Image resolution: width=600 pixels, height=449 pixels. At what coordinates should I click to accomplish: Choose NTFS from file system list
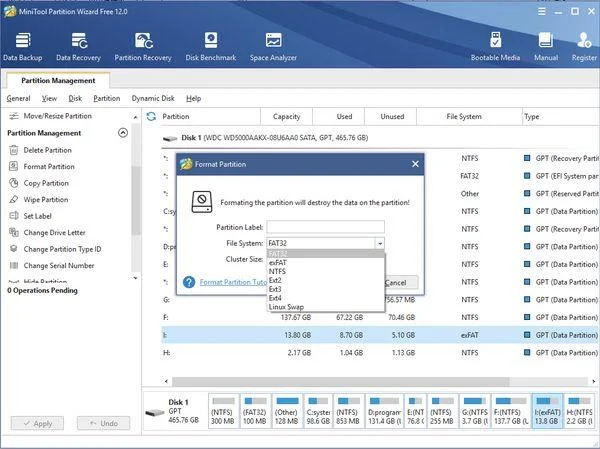tap(326, 271)
